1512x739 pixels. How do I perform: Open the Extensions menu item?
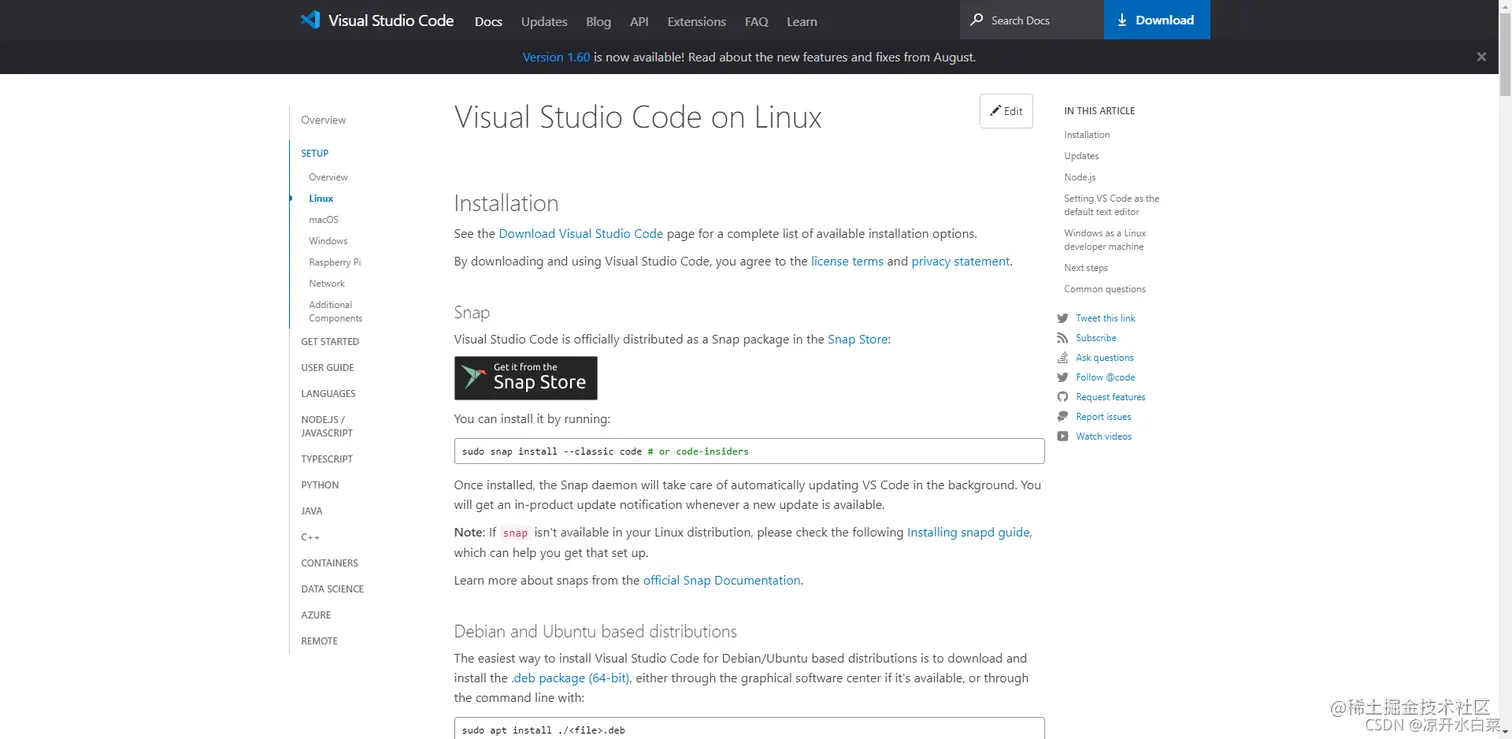(697, 21)
